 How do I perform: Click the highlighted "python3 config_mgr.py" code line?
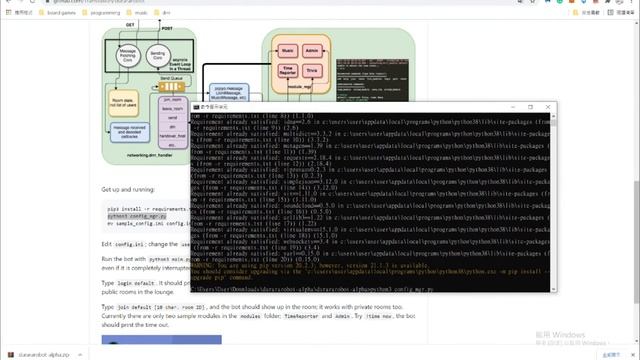137,216
